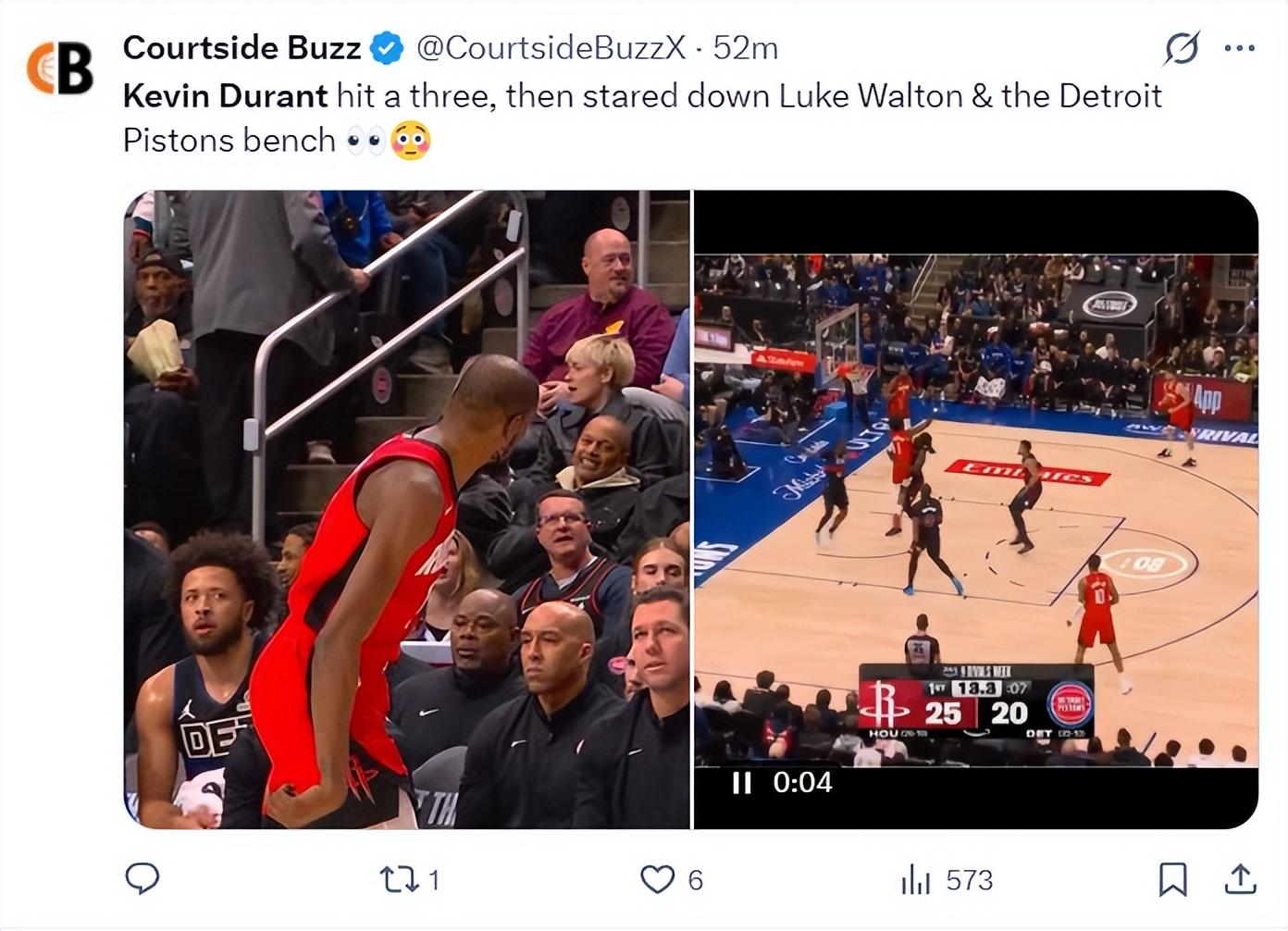This screenshot has width=1288, height=931.
Task: Open the @CourtsideBuzzX handle link
Action: click(551, 48)
